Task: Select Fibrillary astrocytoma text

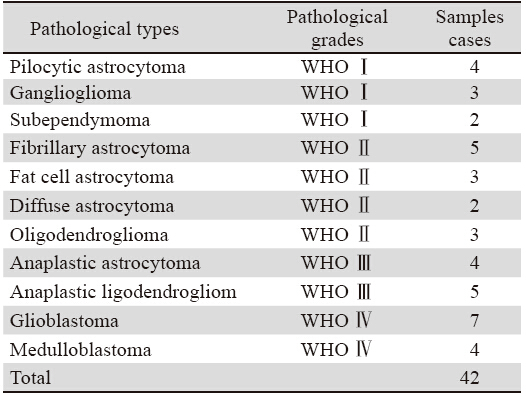Action: tap(100, 148)
